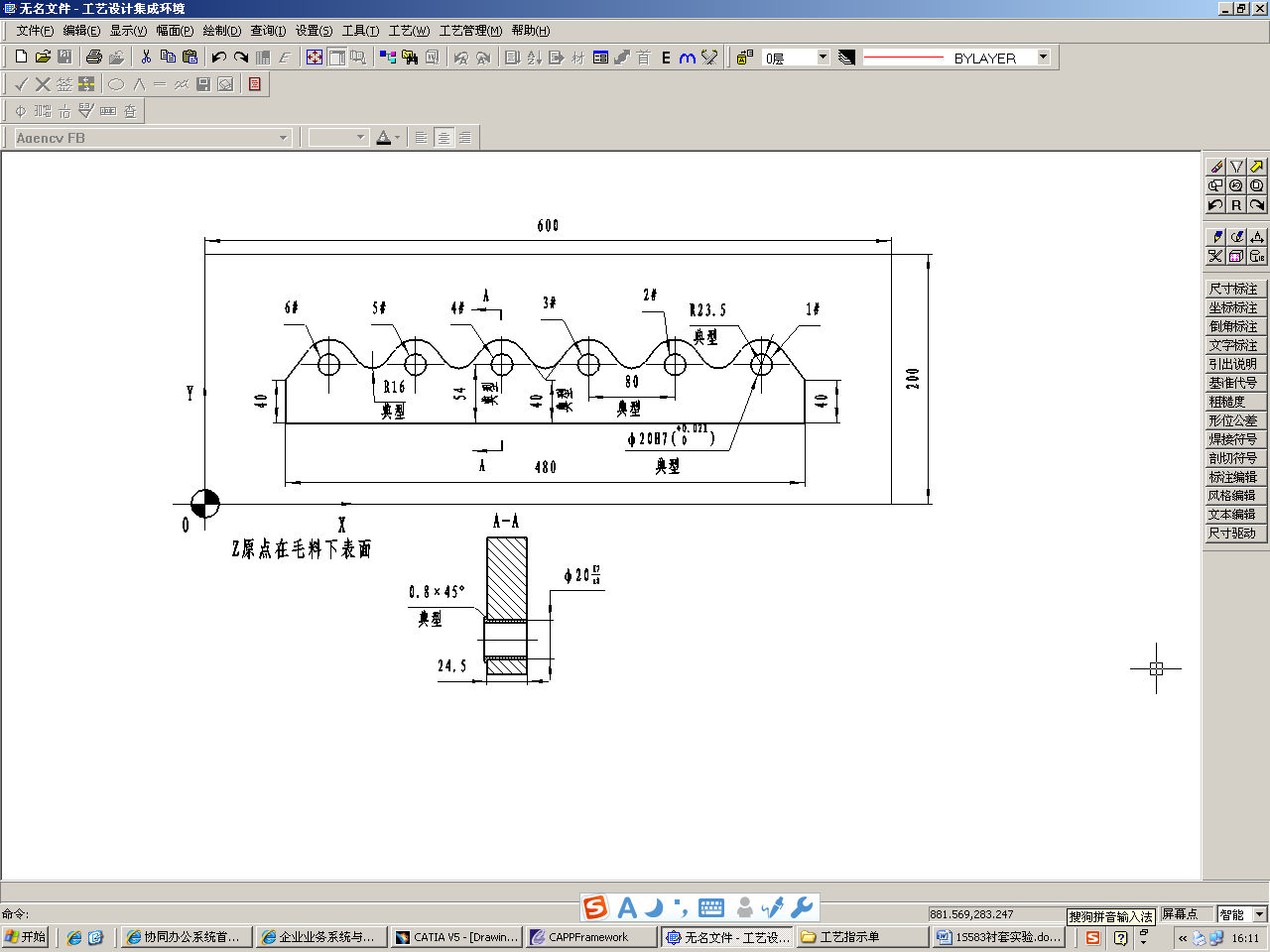Click the yellow arrow icon in right panel
1270x952 pixels.
pyautogui.click(x=1257, y=167)
